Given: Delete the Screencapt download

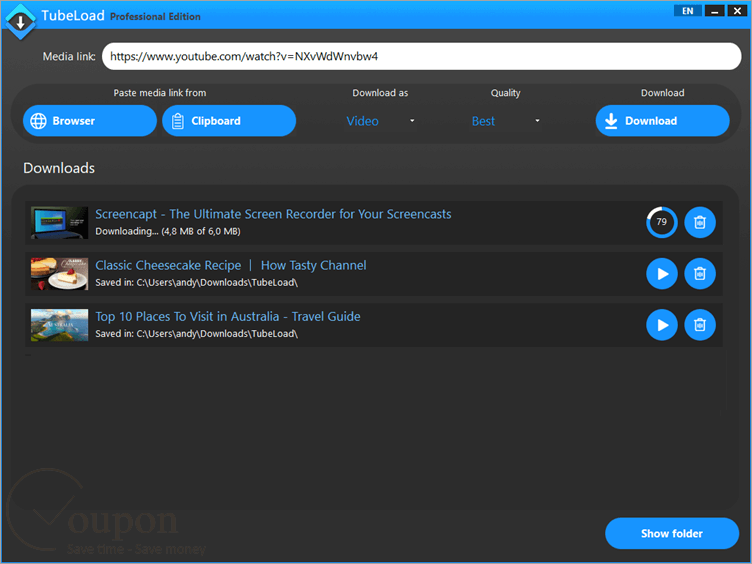Looking at the screenshot, I should [700, 222].
